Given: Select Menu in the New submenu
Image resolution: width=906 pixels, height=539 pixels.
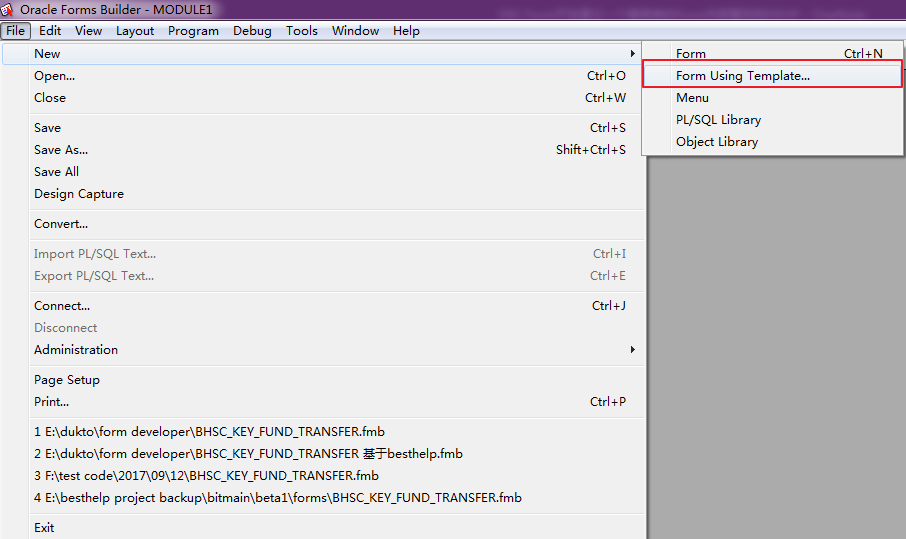Looking at the screenshot, I should coord(773,98).
